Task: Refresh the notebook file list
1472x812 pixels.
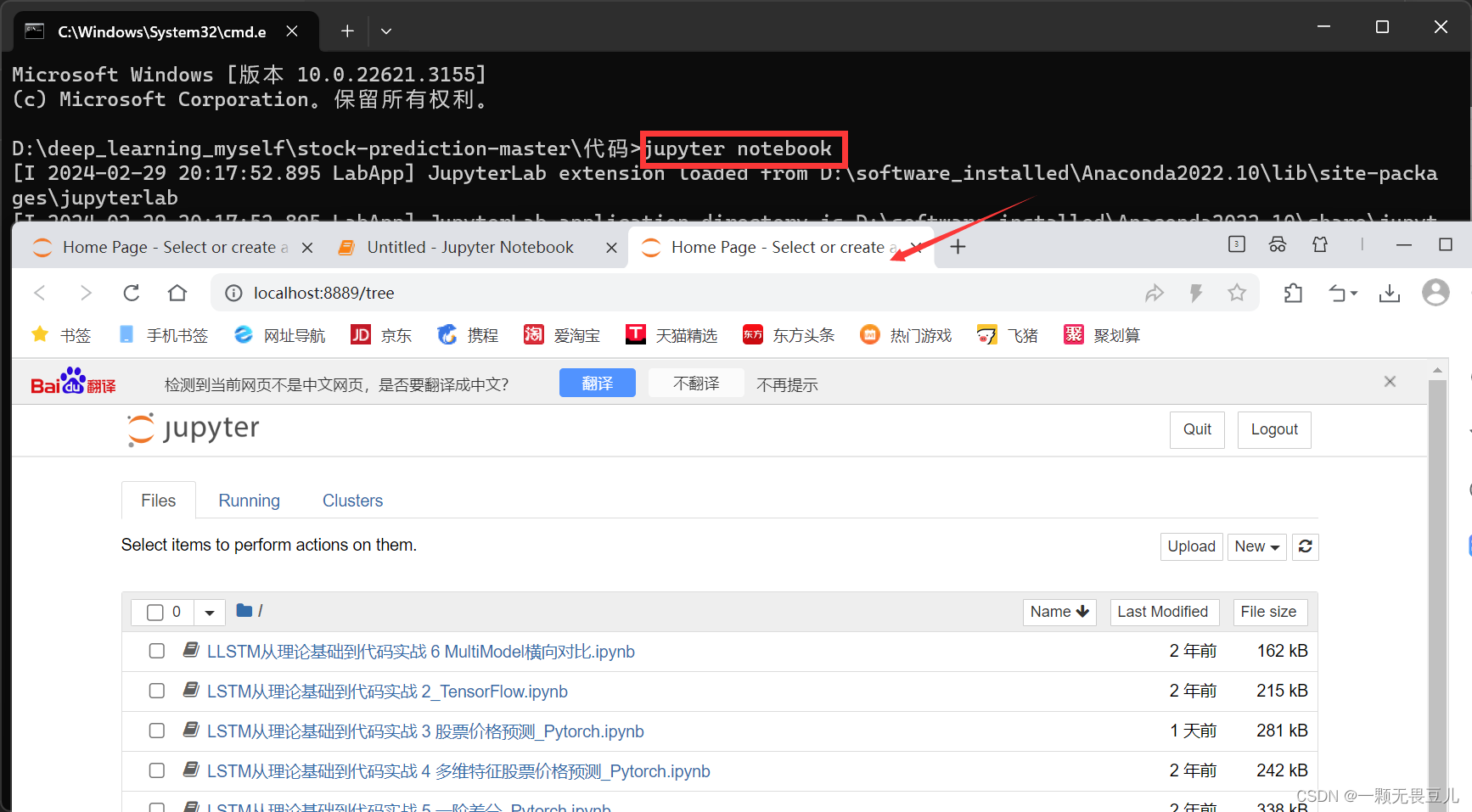Action: click(x=1305, y=546)
